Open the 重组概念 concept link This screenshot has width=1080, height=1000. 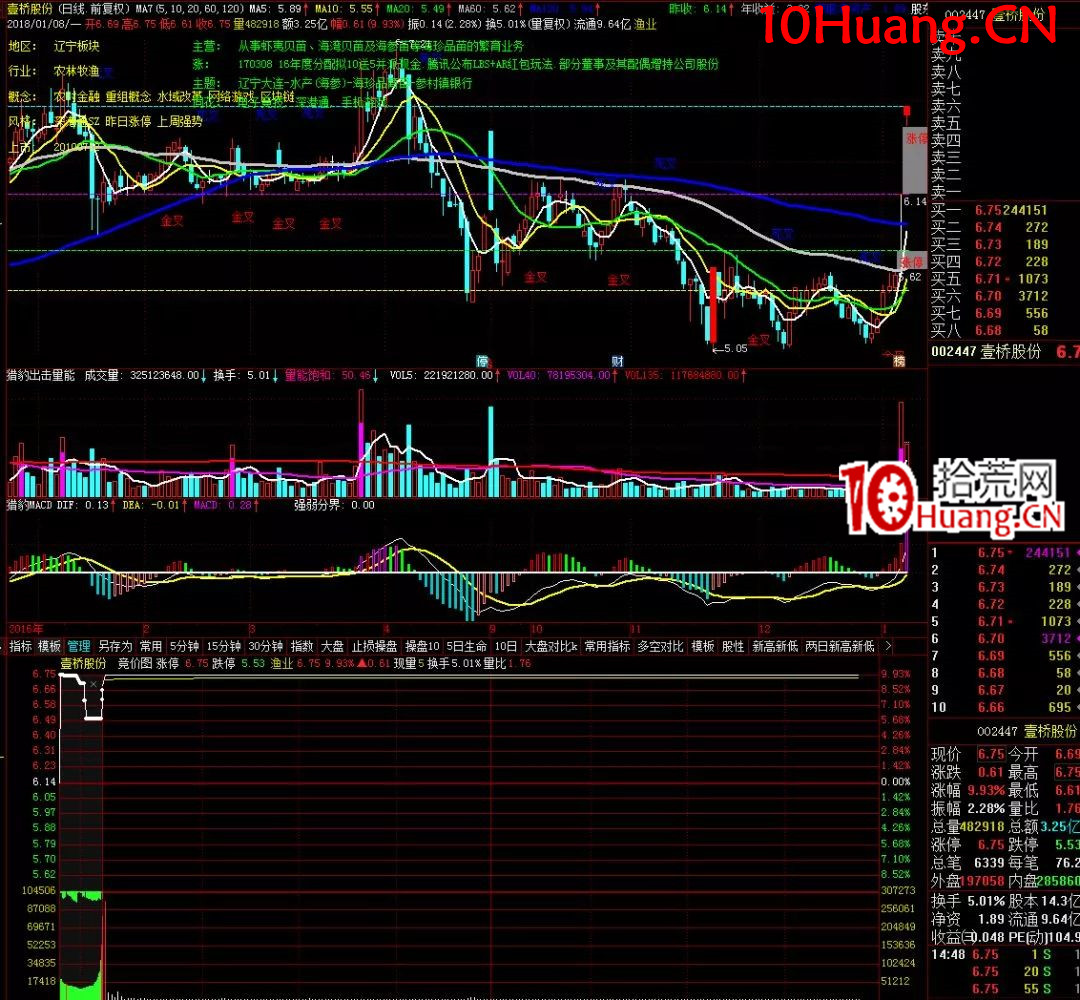coord(128,96)
